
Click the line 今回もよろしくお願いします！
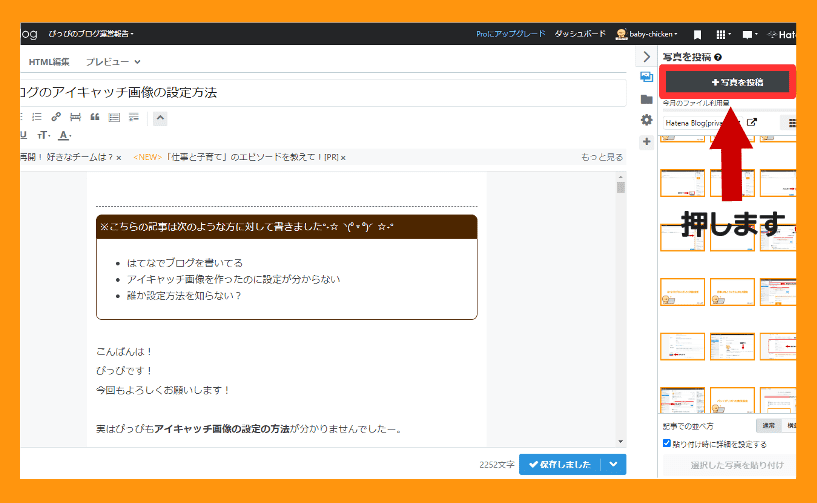(163, 390)
